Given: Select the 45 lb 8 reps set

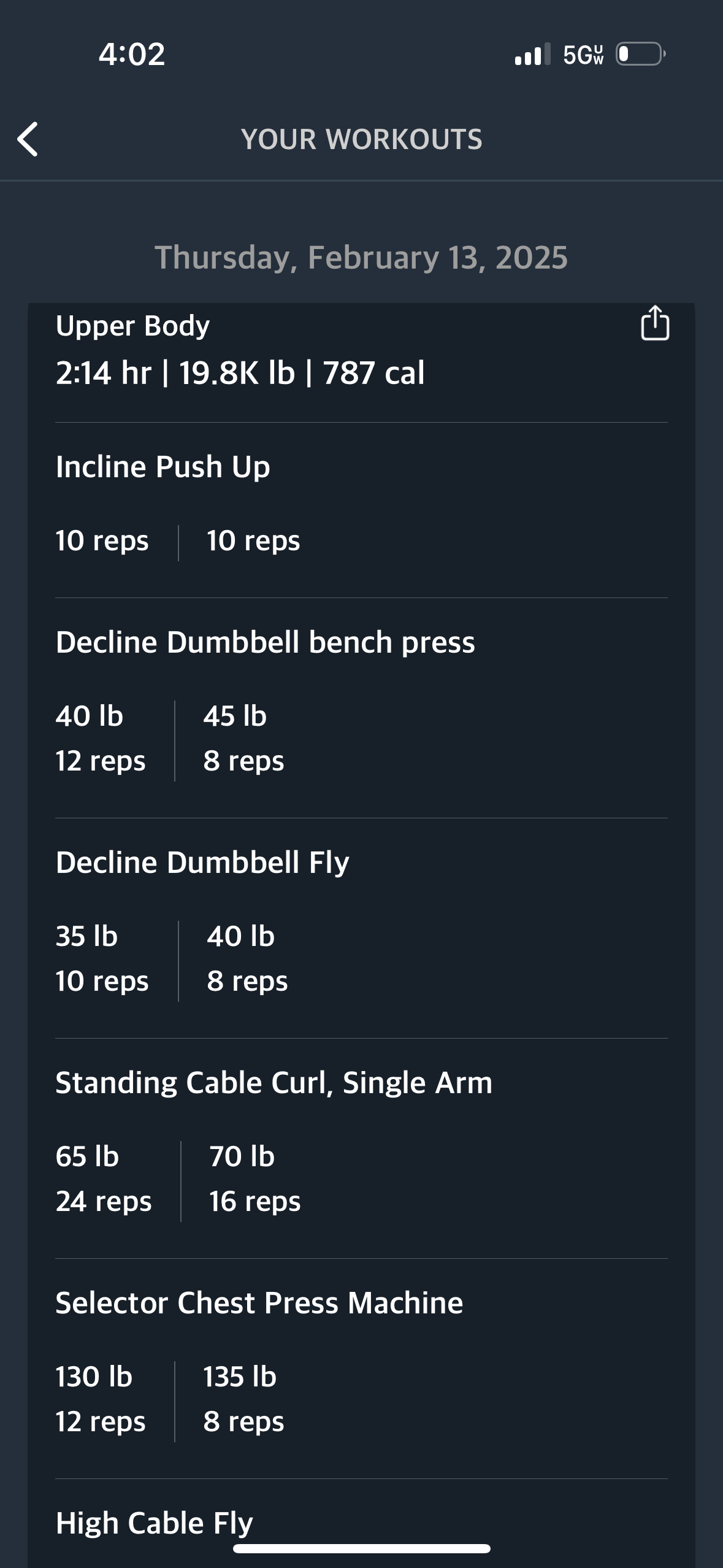Looking at the screenshot, I should (243, 739).
